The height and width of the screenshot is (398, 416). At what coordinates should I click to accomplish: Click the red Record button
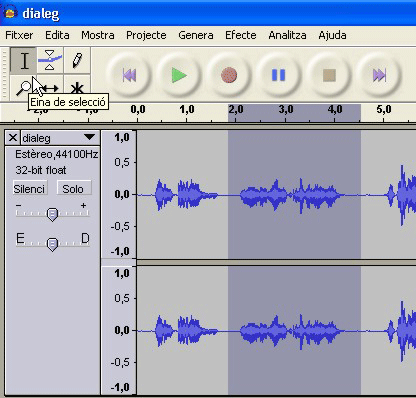coord(229,75)
